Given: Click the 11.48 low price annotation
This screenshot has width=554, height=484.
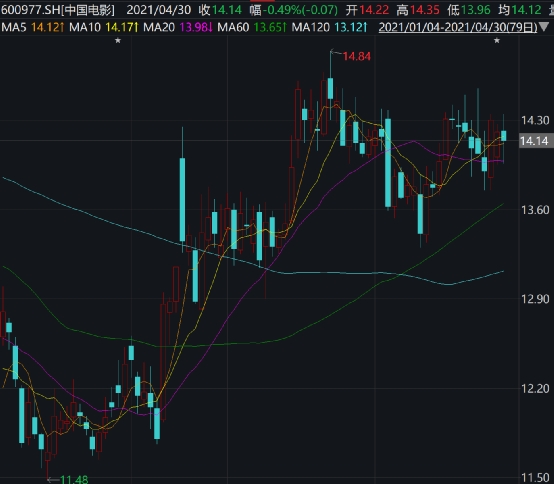Looking at the screenshot, I should coord(74,479).
